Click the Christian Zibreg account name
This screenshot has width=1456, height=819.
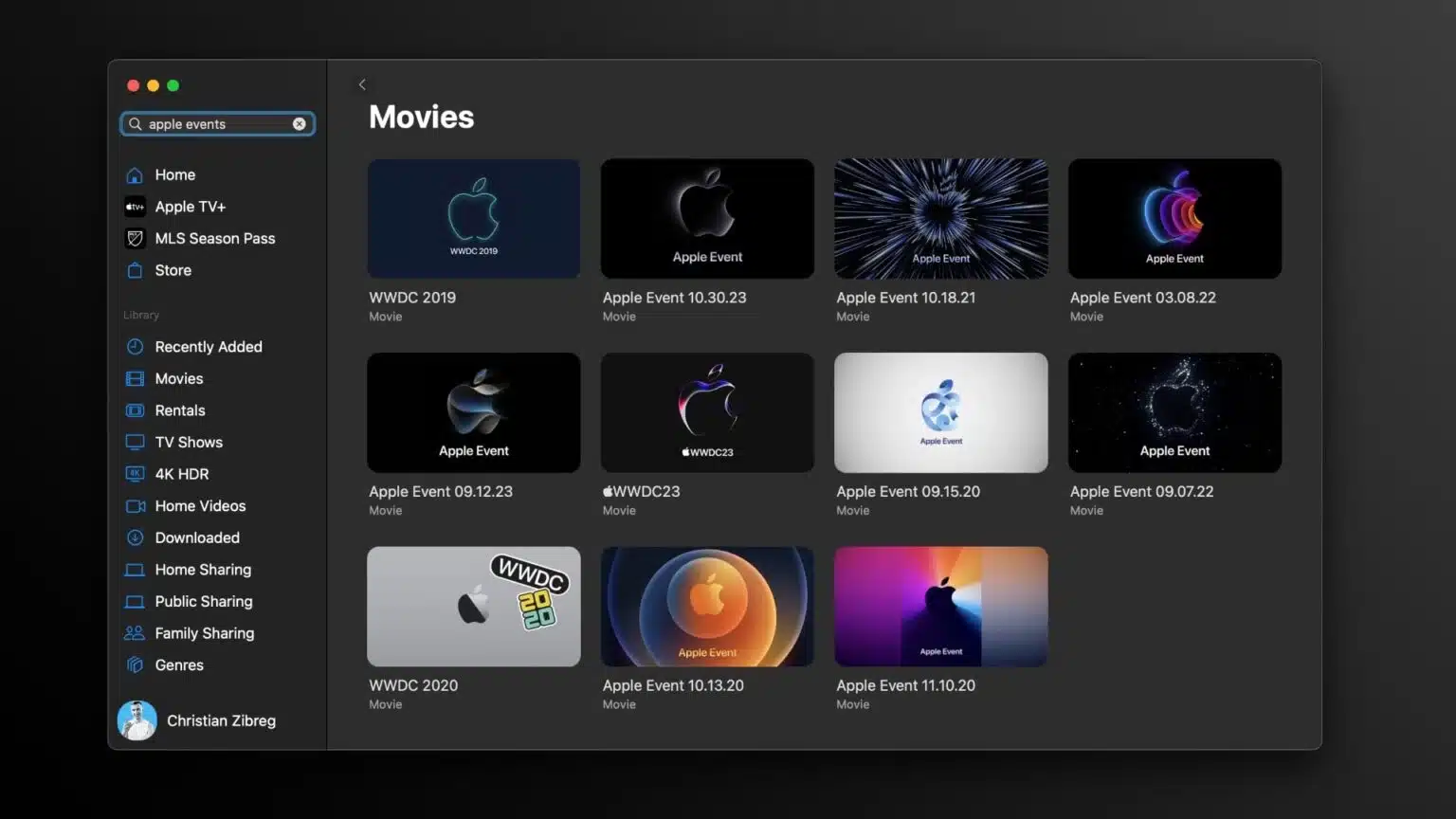click(222, 720)
